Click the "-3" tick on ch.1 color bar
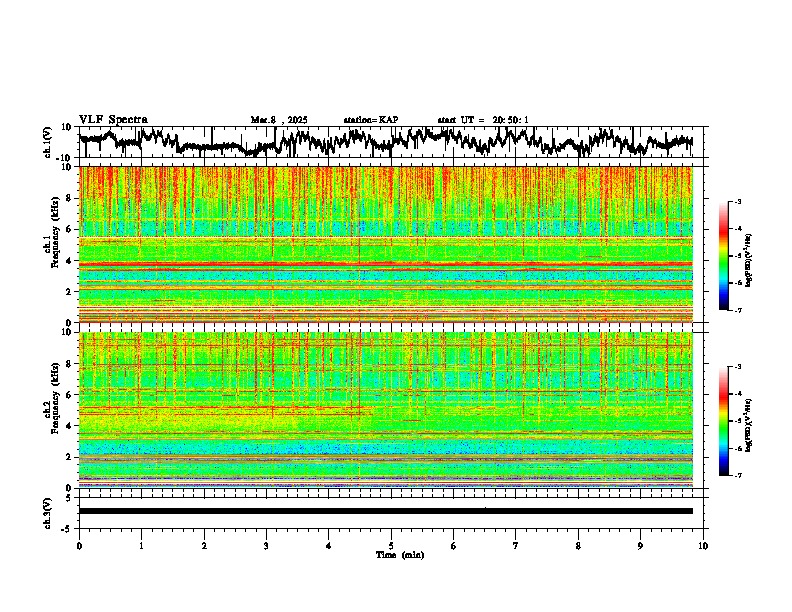 pos(737,202)
